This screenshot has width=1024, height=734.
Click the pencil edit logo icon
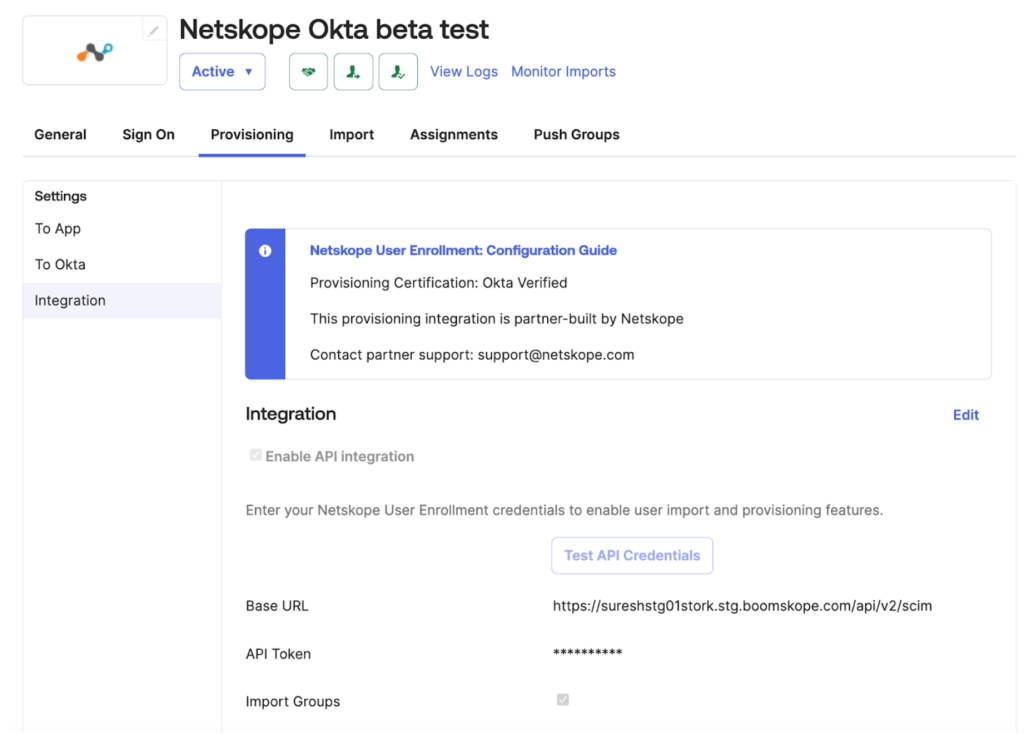pos(153,31)
